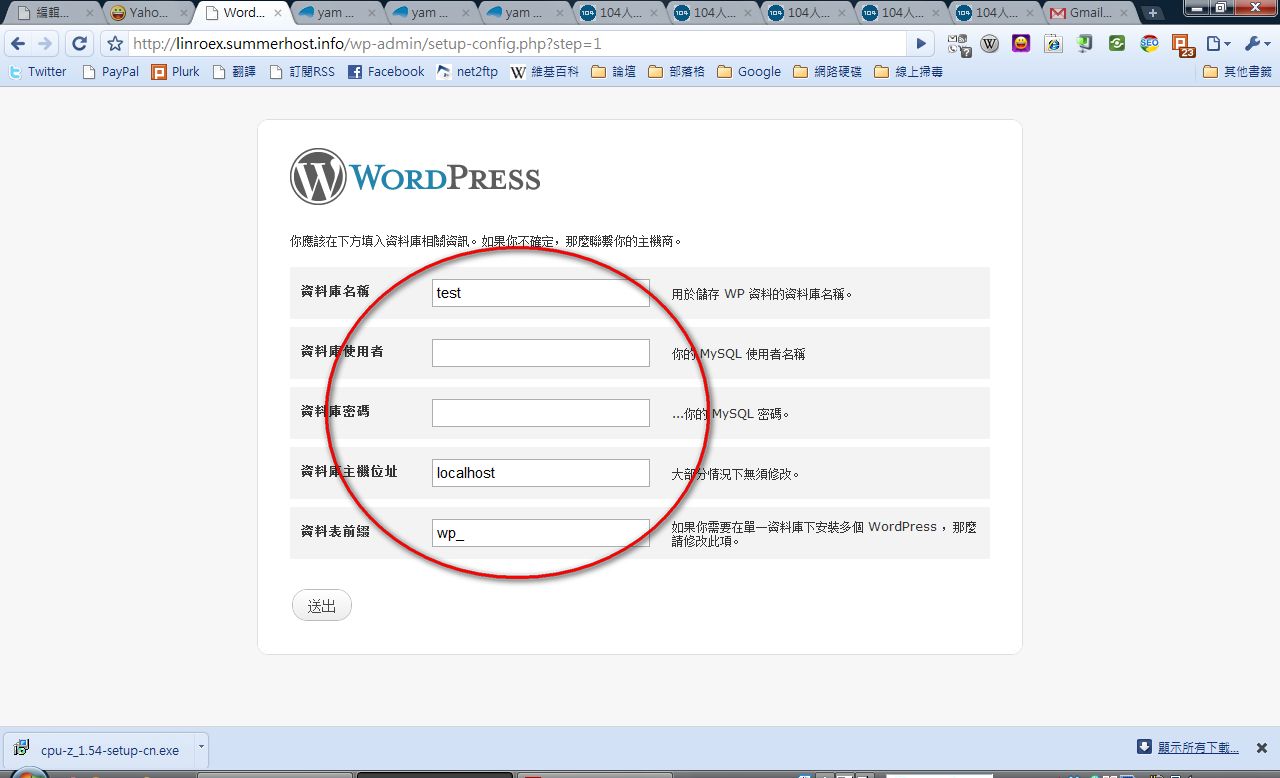Switch to the Yahoo tab
Viewport: 1280px width, 778px height.
pos(148,13)
